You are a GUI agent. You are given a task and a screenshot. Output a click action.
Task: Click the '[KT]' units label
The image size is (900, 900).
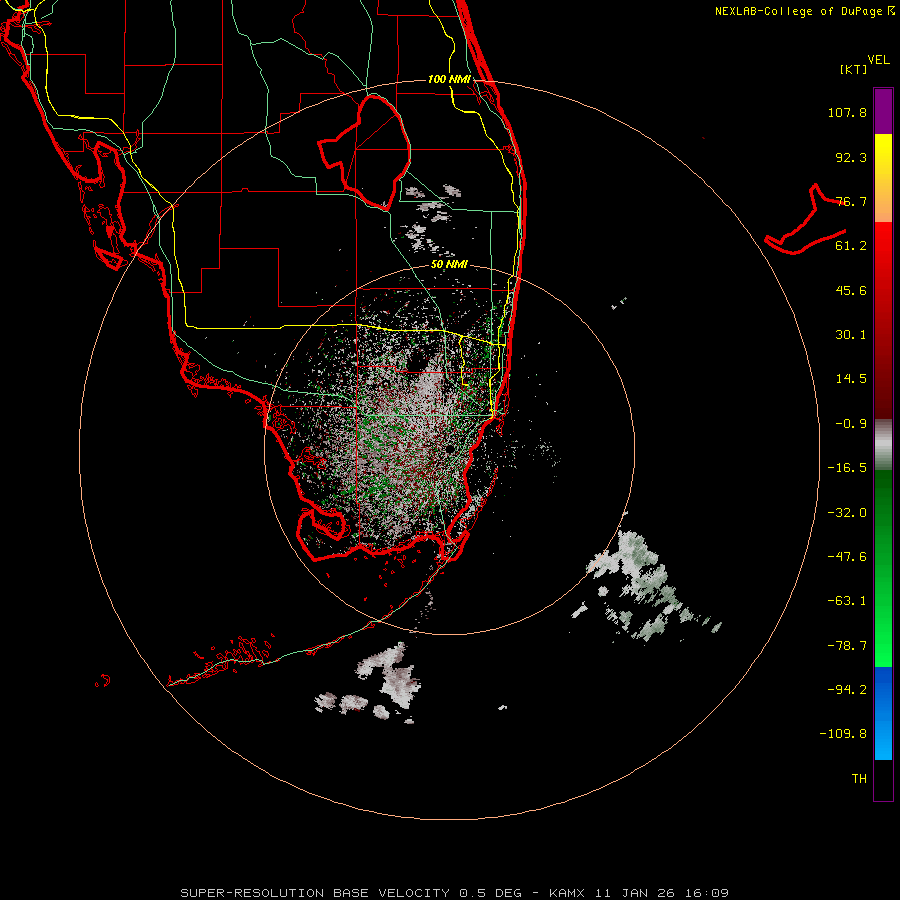pyautogui.click(x=854, y=69)
